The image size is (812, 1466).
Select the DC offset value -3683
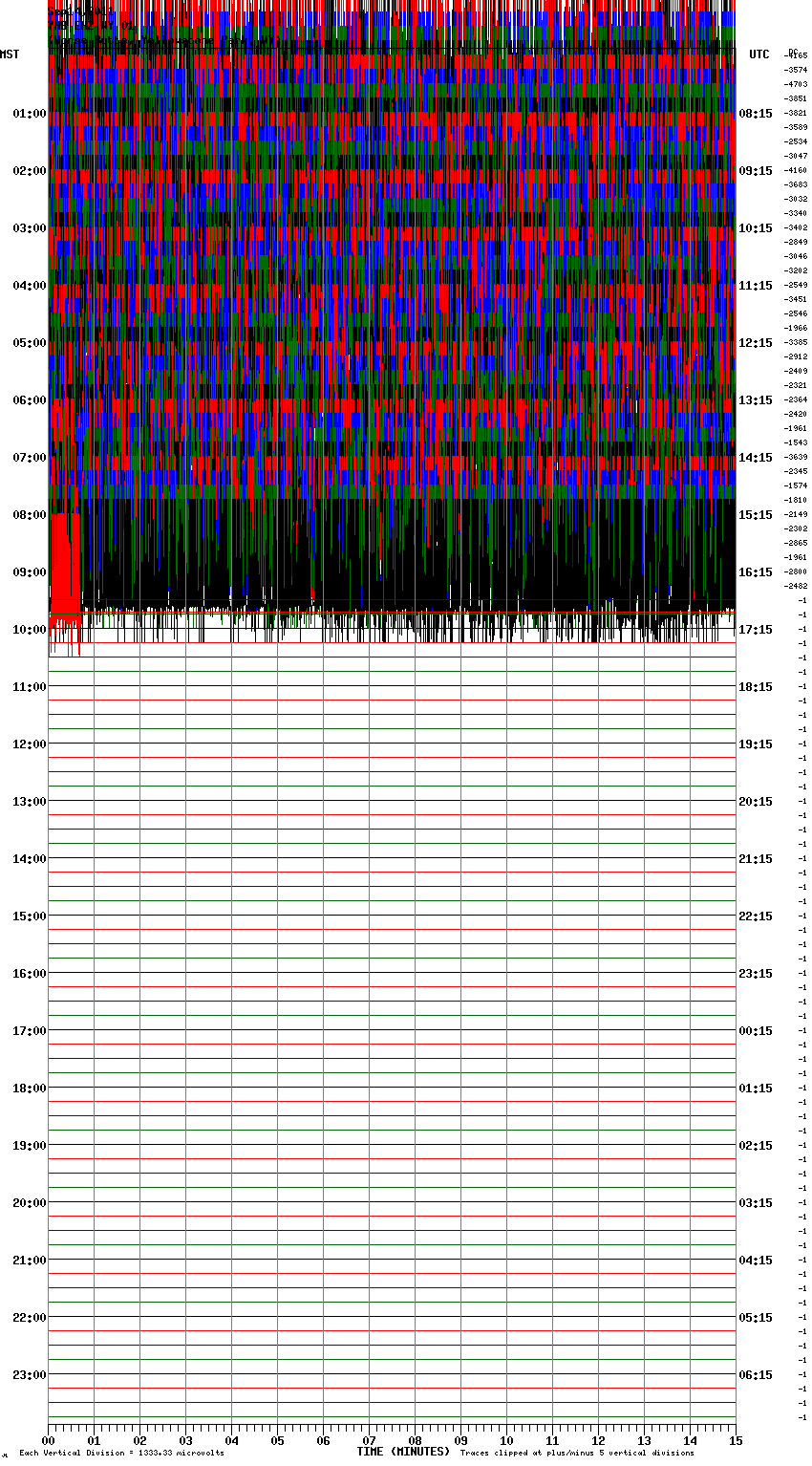(x=796, y=184)
